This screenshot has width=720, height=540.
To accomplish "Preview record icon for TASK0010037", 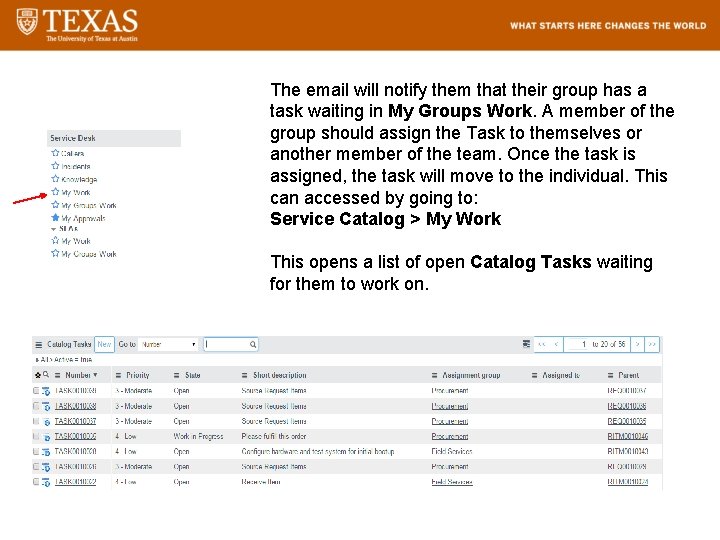I will (x=46, y=422).
